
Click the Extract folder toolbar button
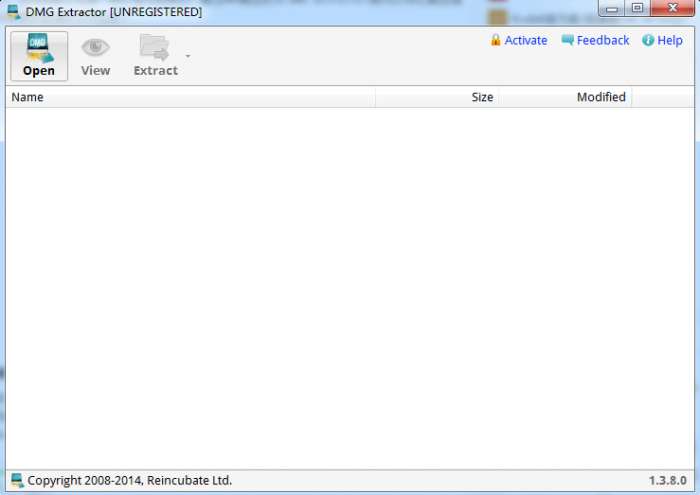tap(155, 56)
